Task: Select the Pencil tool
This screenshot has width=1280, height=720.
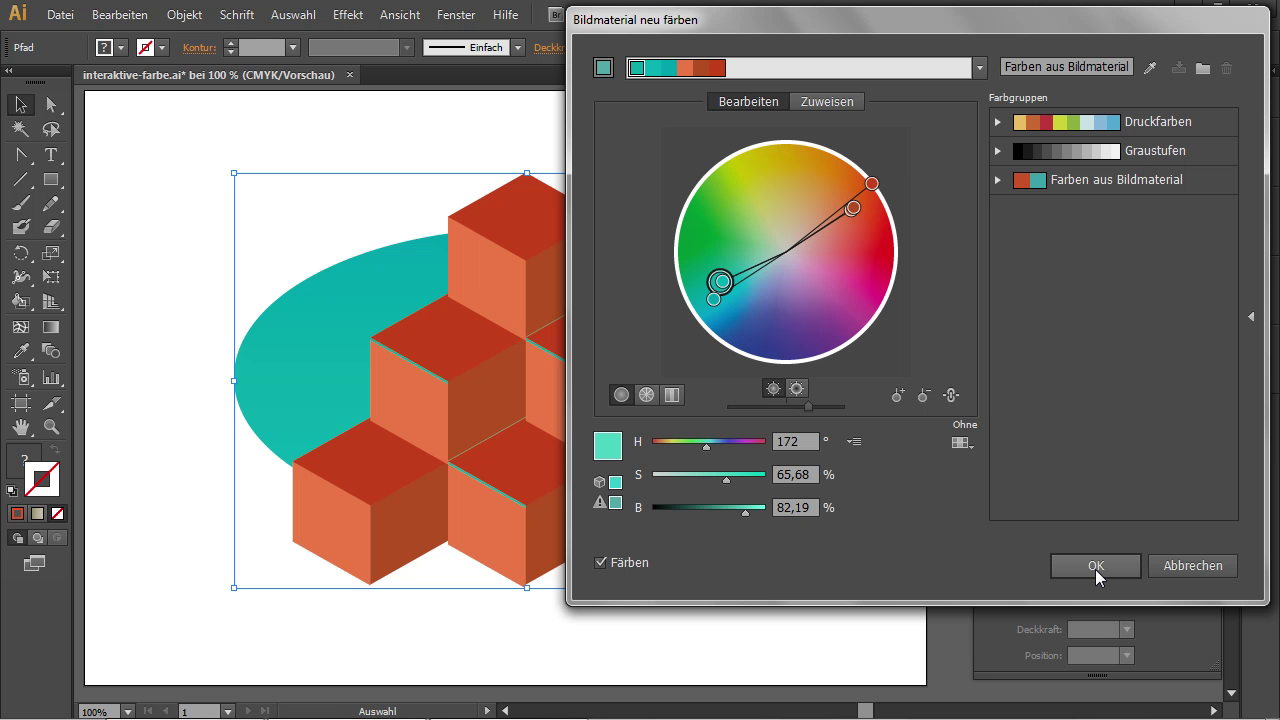Action: (x=51, y=204)
